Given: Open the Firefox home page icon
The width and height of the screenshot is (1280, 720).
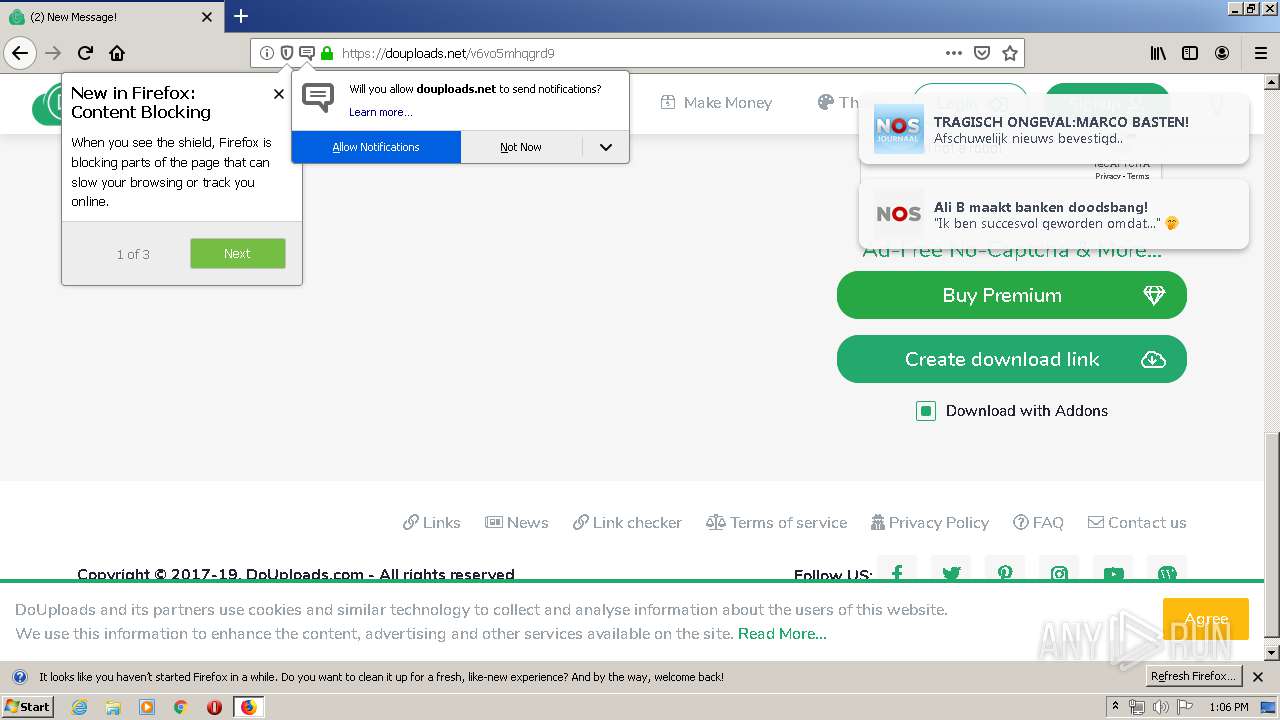Looking at the screenshot, I should [x=117, y=53].
